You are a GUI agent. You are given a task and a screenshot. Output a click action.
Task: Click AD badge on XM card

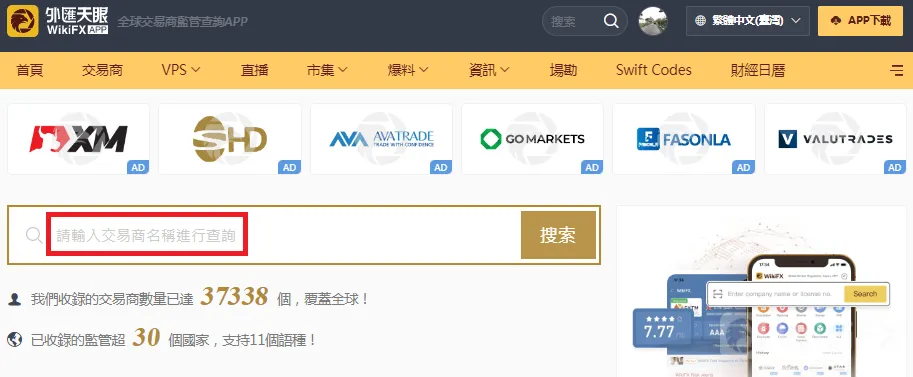tap(138, 167)
